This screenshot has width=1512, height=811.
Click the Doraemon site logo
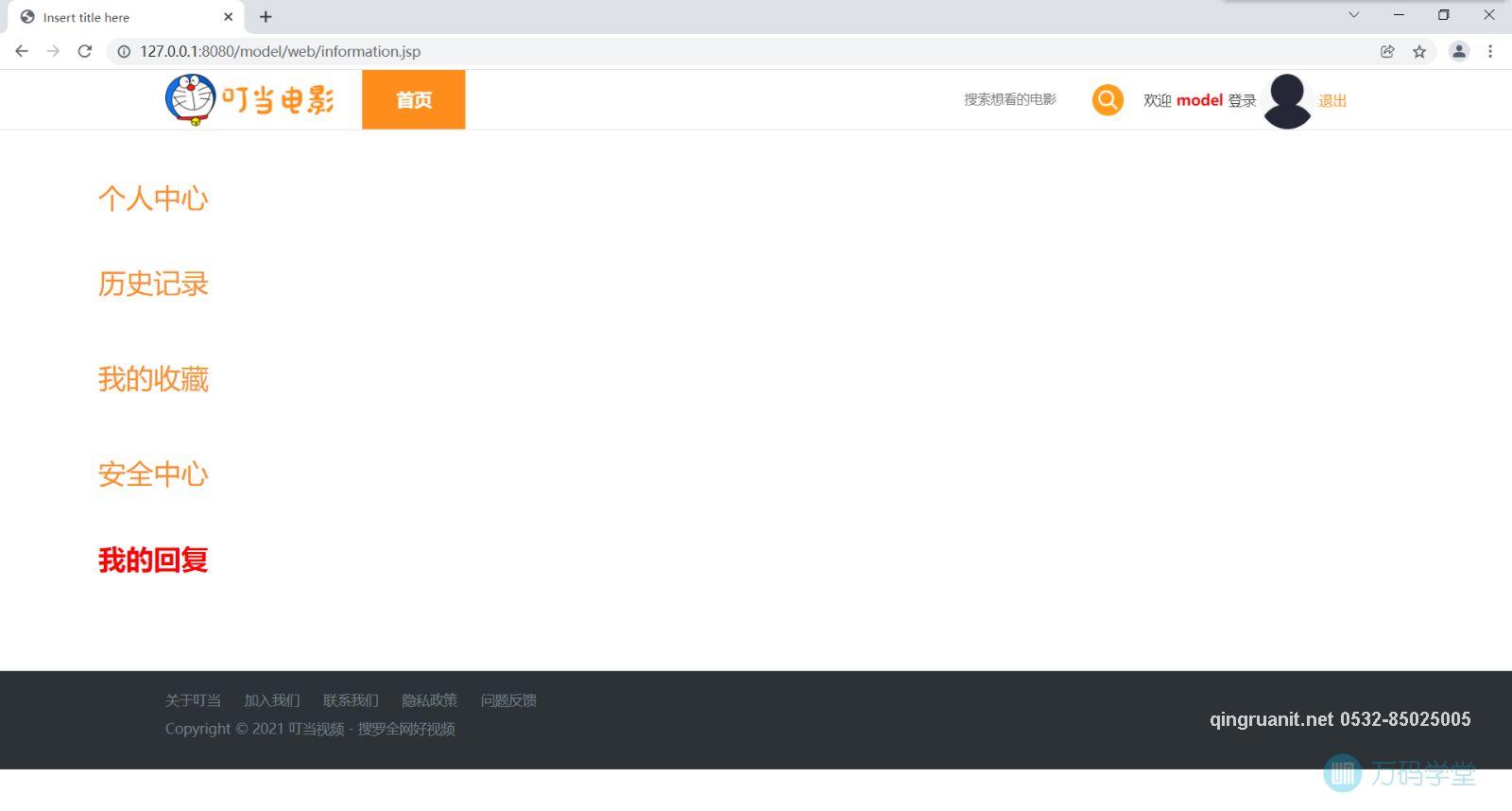click(249, 99)
